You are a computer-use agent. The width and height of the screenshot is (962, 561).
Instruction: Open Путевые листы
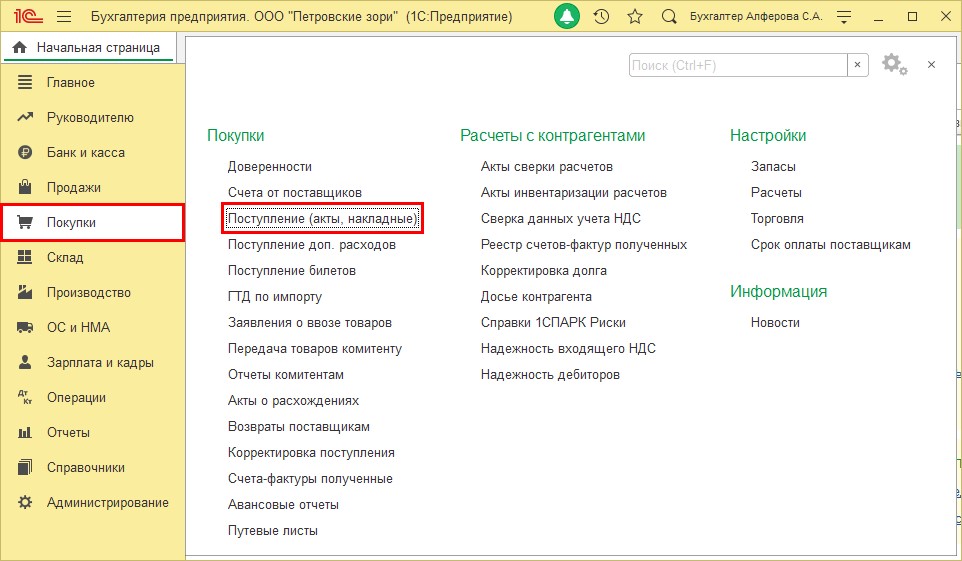[273, 530]
